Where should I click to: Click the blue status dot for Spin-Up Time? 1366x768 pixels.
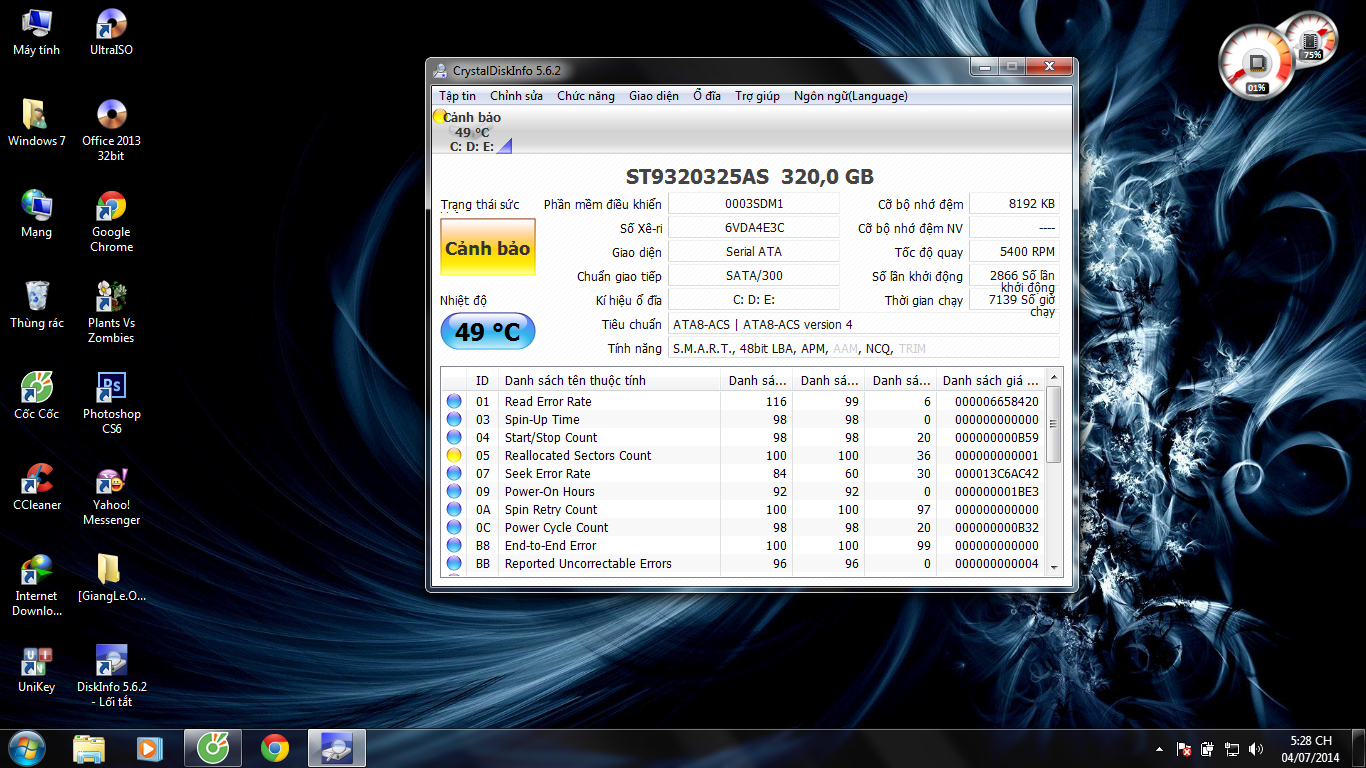[x=454, y=419]
